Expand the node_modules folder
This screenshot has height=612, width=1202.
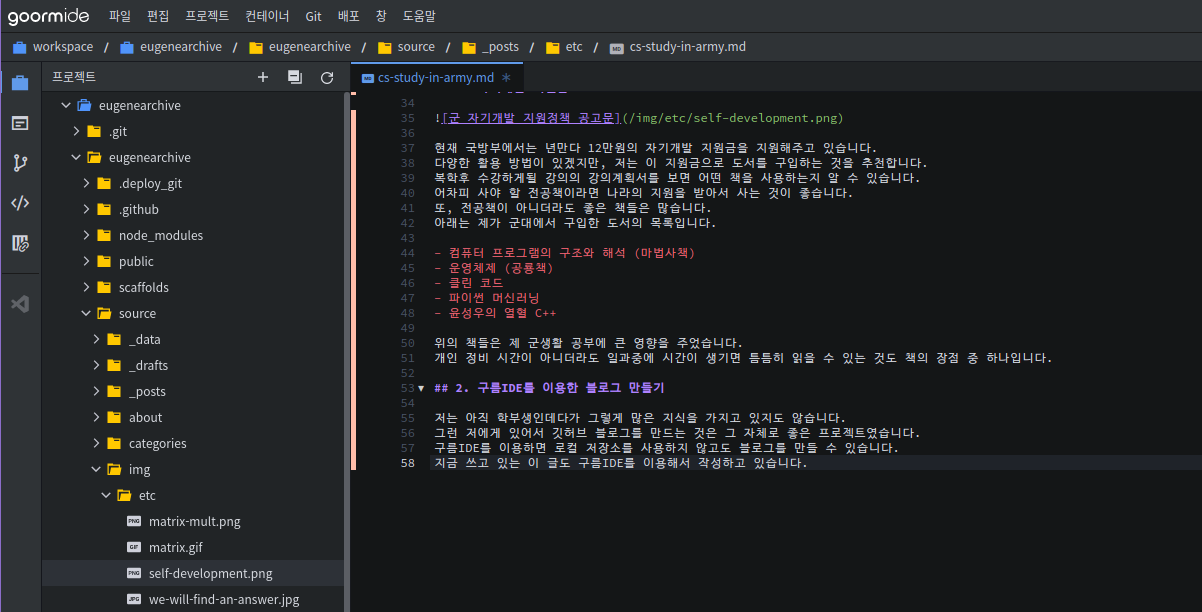coord(85,236)
